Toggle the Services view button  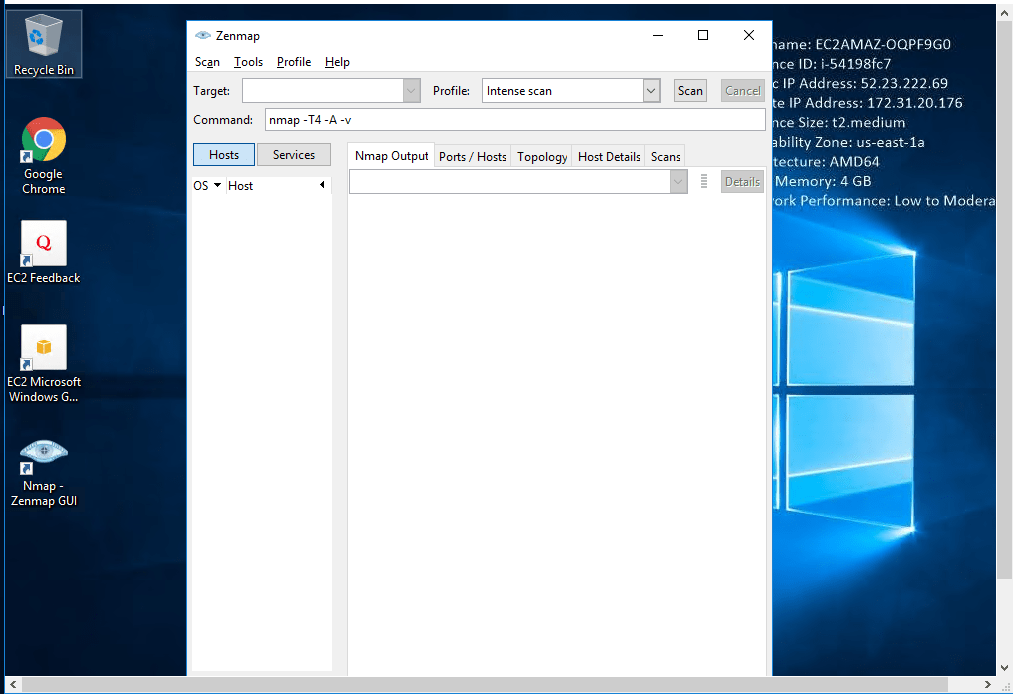point(294,155)
